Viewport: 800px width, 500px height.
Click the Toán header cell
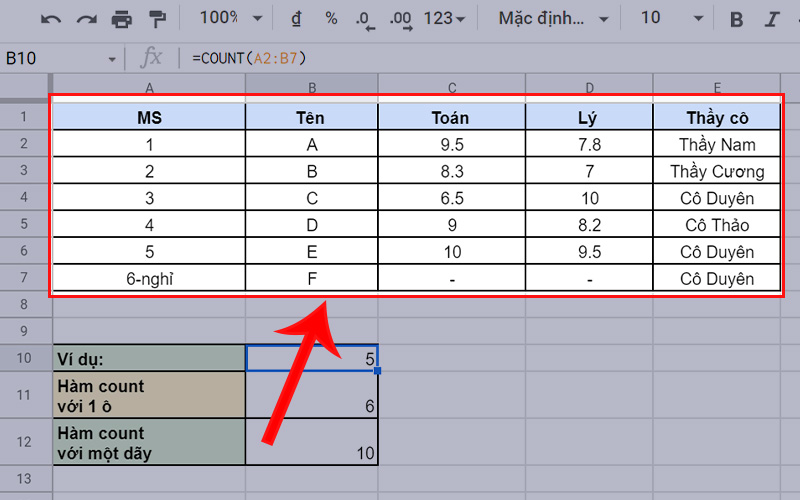[452, 117]
